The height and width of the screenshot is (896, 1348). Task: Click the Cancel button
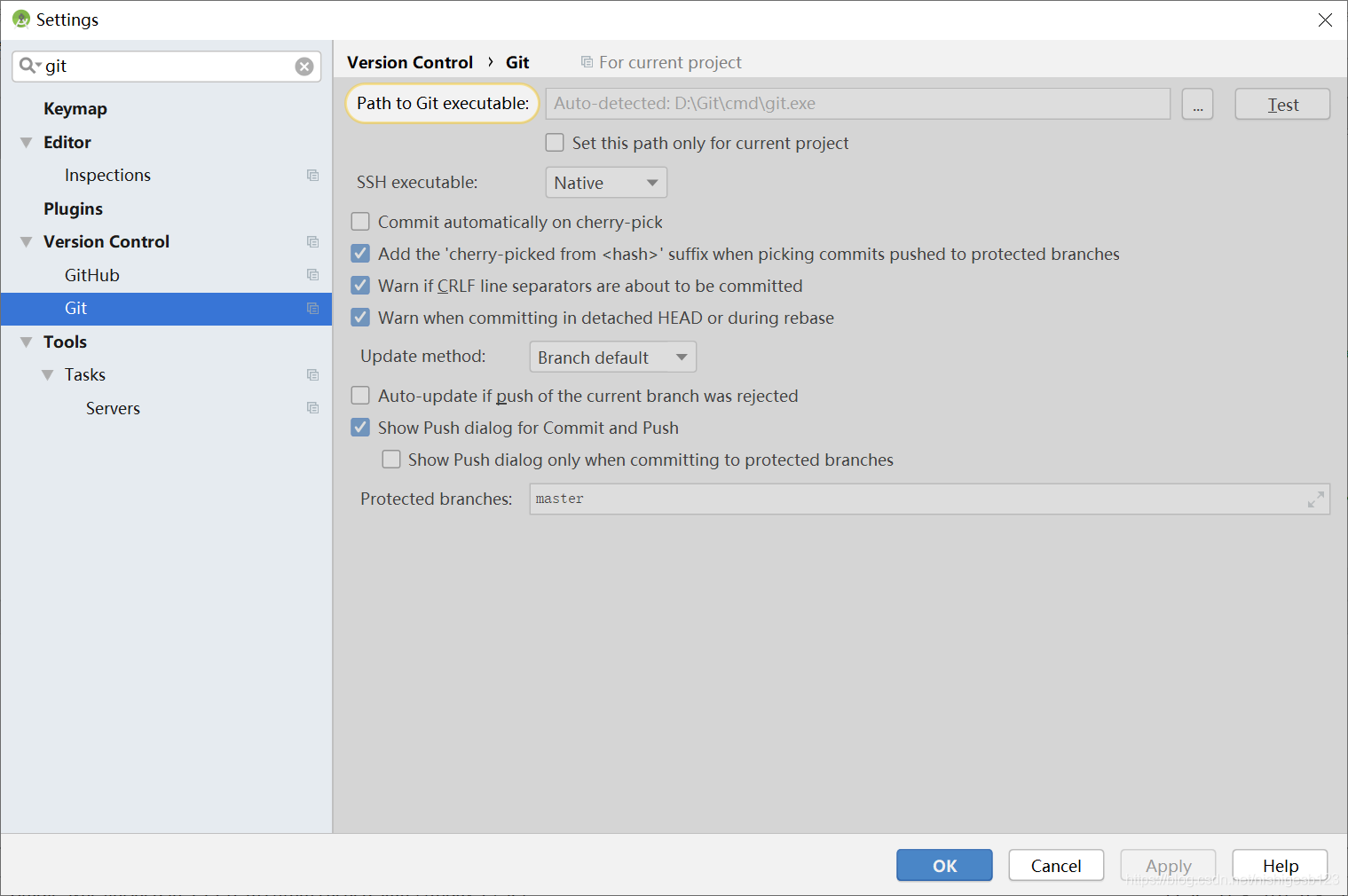point(1056,866)
